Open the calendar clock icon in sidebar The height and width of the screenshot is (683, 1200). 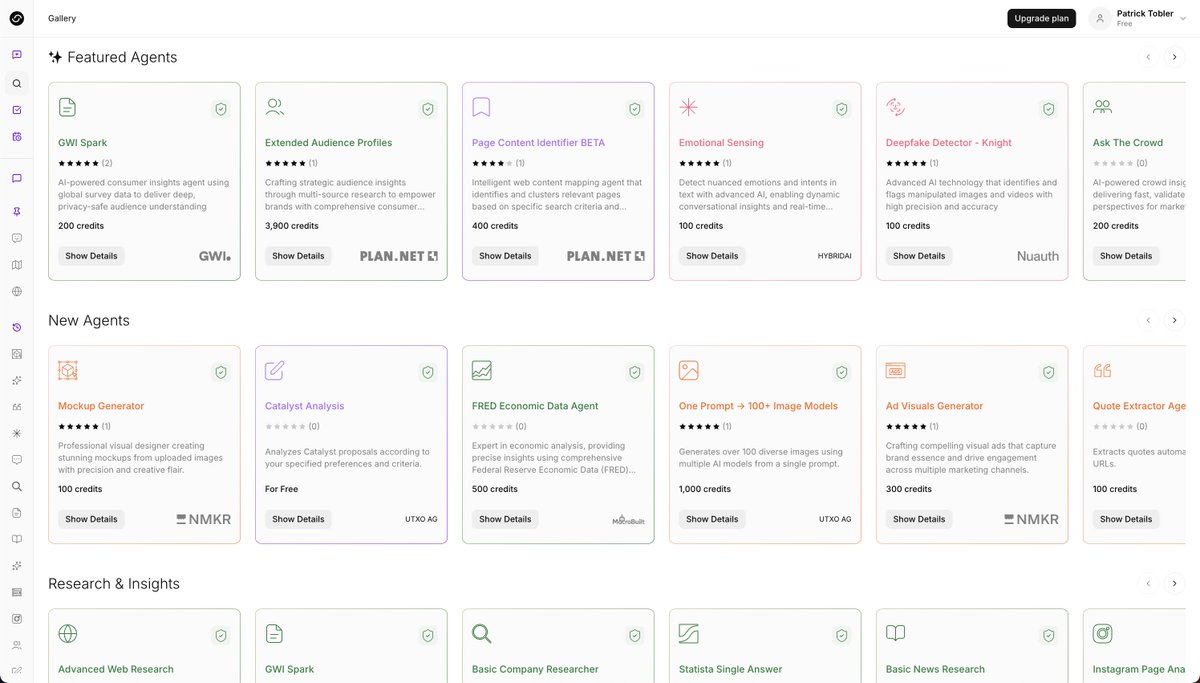[x=16, y=136]
